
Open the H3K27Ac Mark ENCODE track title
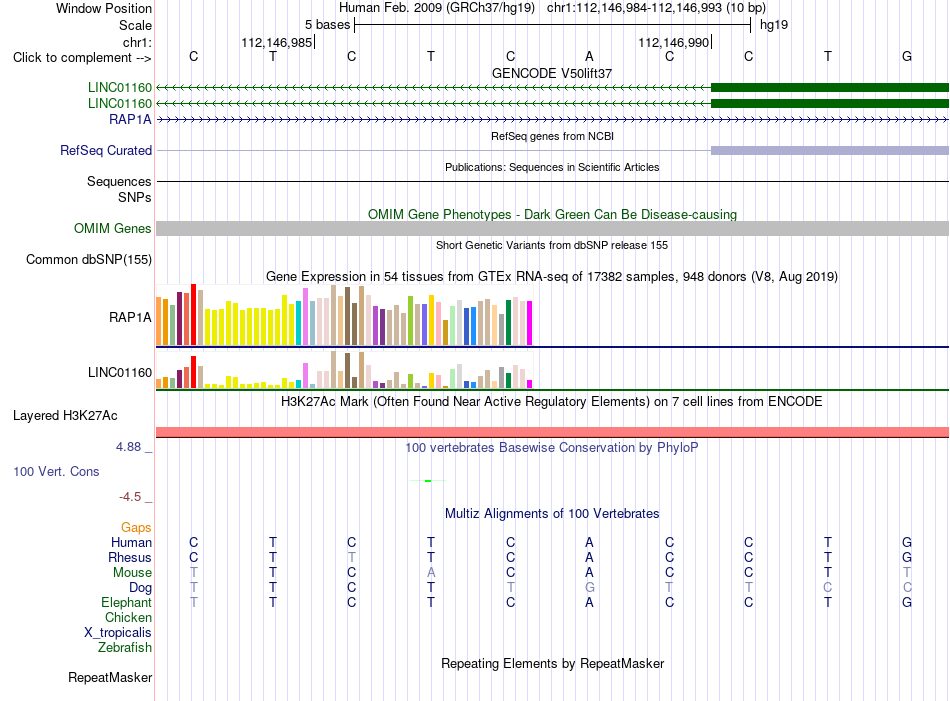pyautogui.click(x=552, y=402)
